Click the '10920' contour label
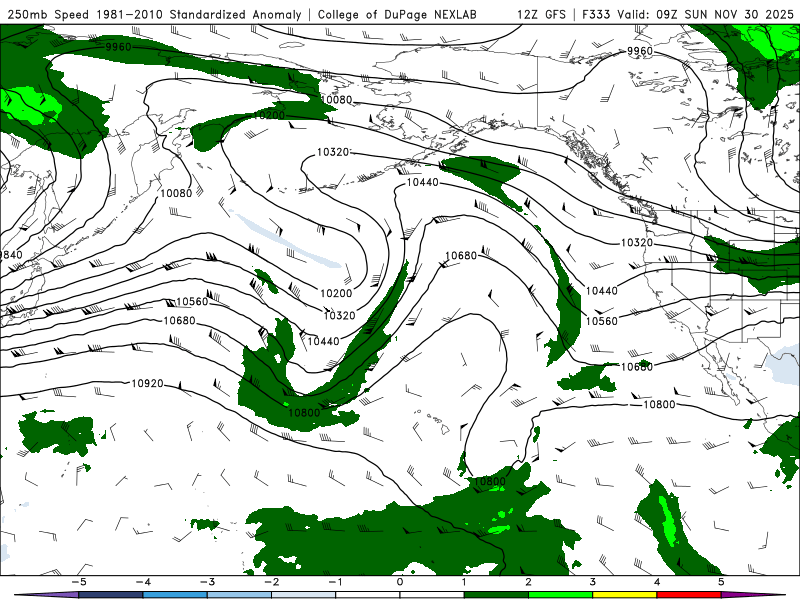Image resolution: width=800 pixels, height=600 pixels. coord(147,383)
